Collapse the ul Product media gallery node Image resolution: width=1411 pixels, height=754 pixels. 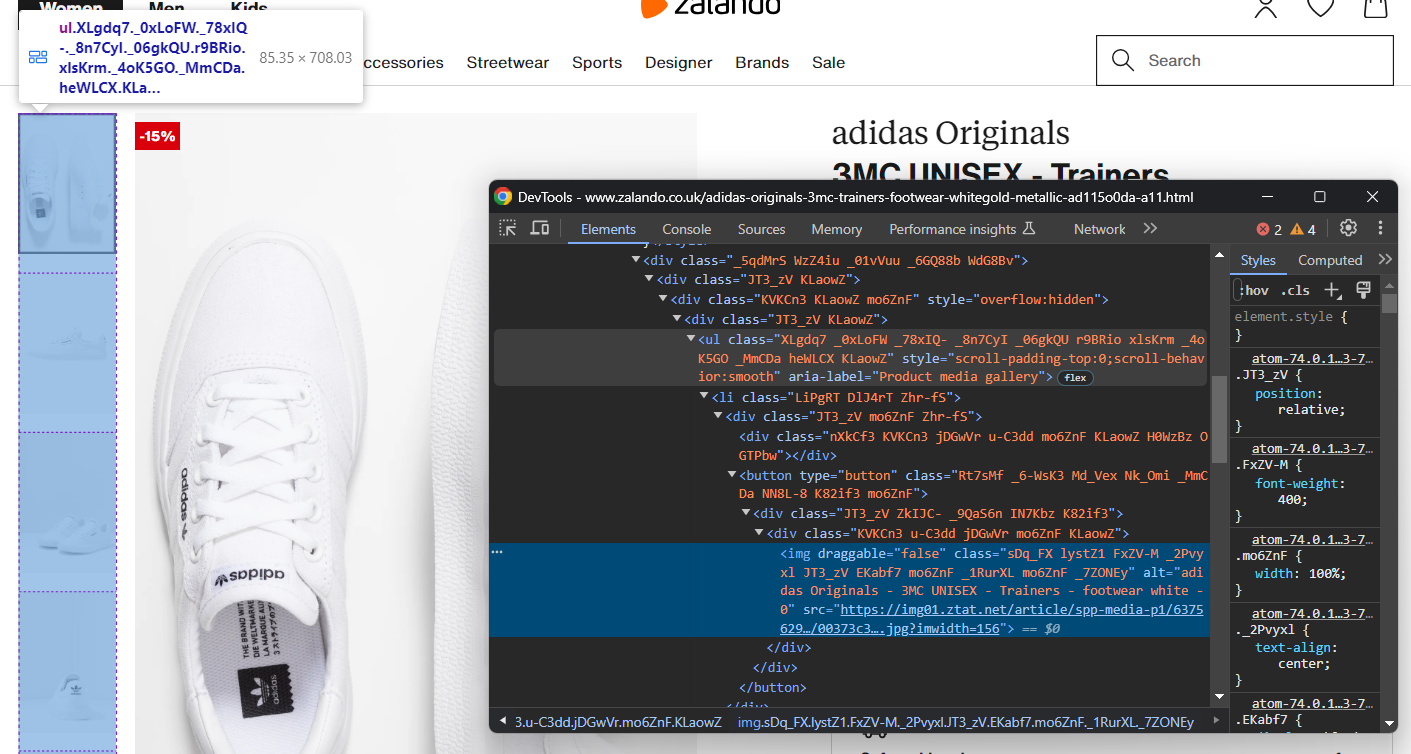point(691,339)
